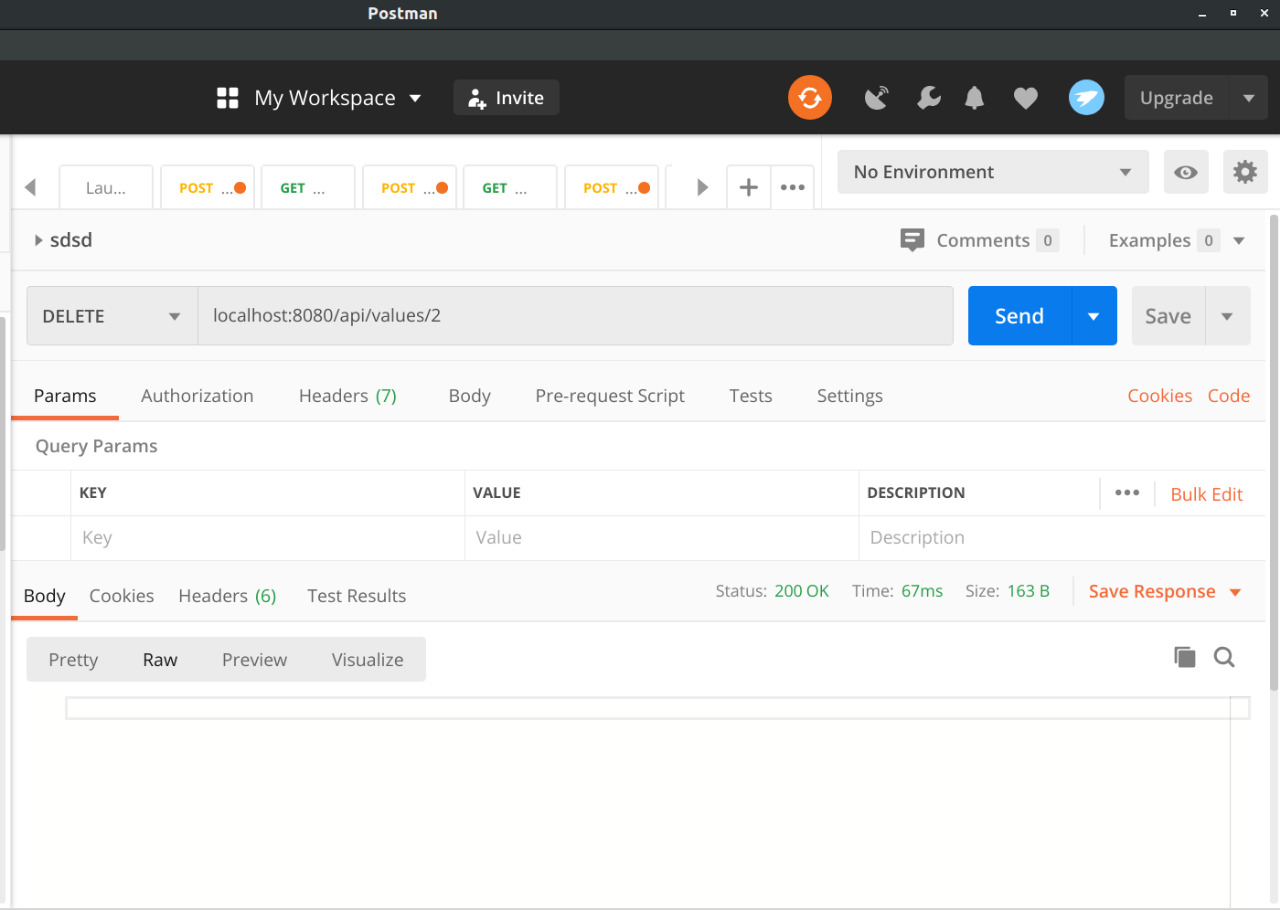Open the blue user avatar
The height and width of the screenshot is (910, 1280).
coord(1086,98)
